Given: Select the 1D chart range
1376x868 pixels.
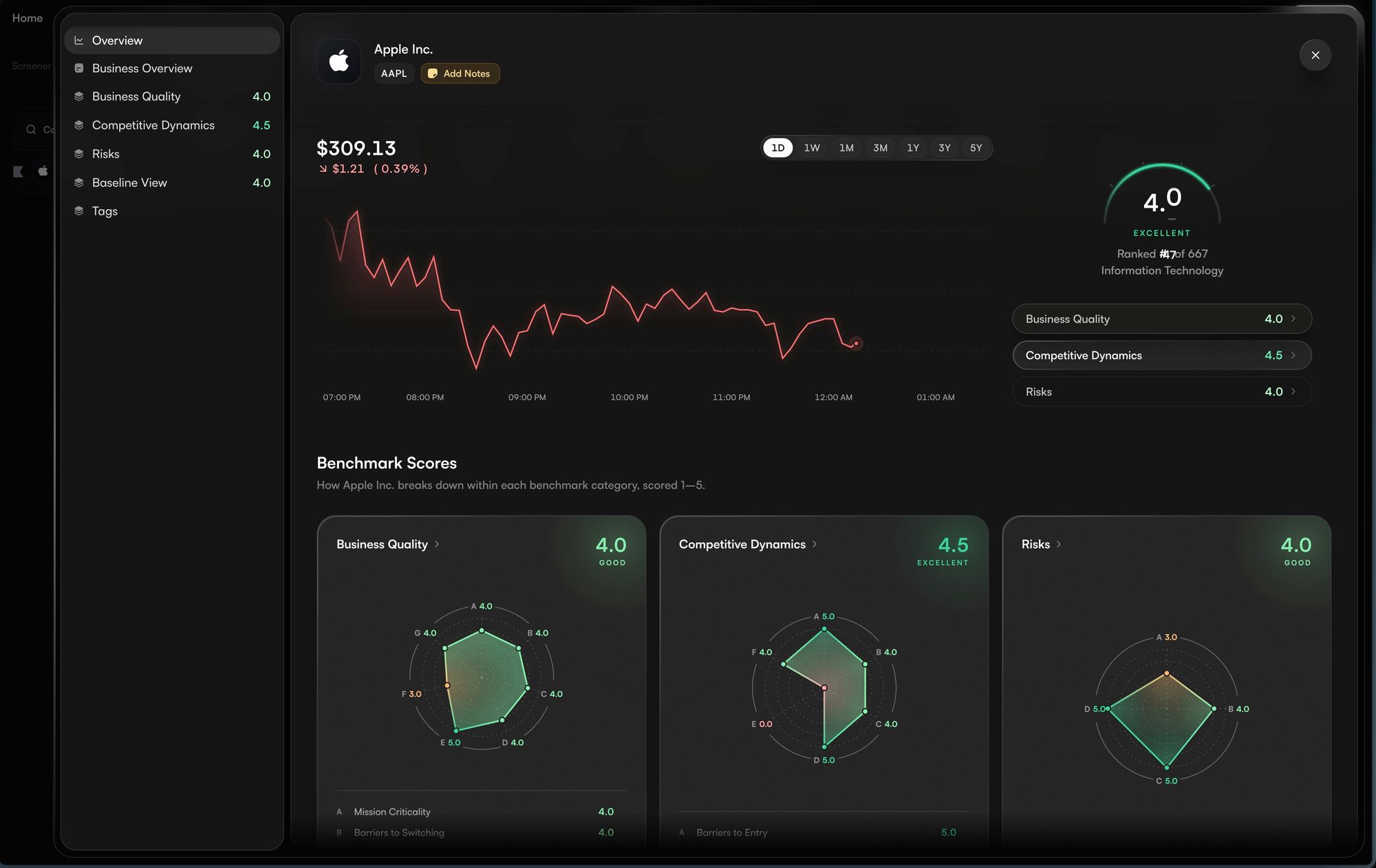Looking at the screenshot, I should pos(778,148).
